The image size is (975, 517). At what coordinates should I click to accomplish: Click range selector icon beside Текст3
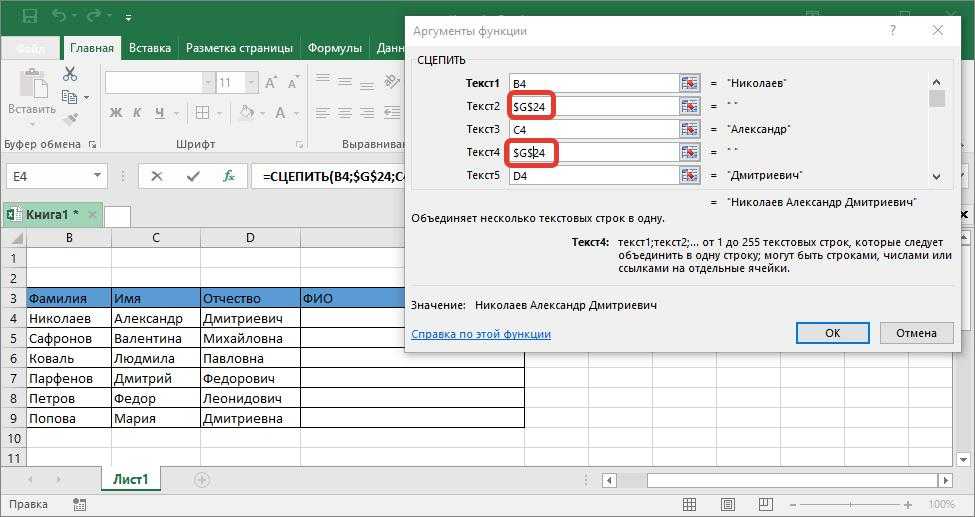click(689, 129)
